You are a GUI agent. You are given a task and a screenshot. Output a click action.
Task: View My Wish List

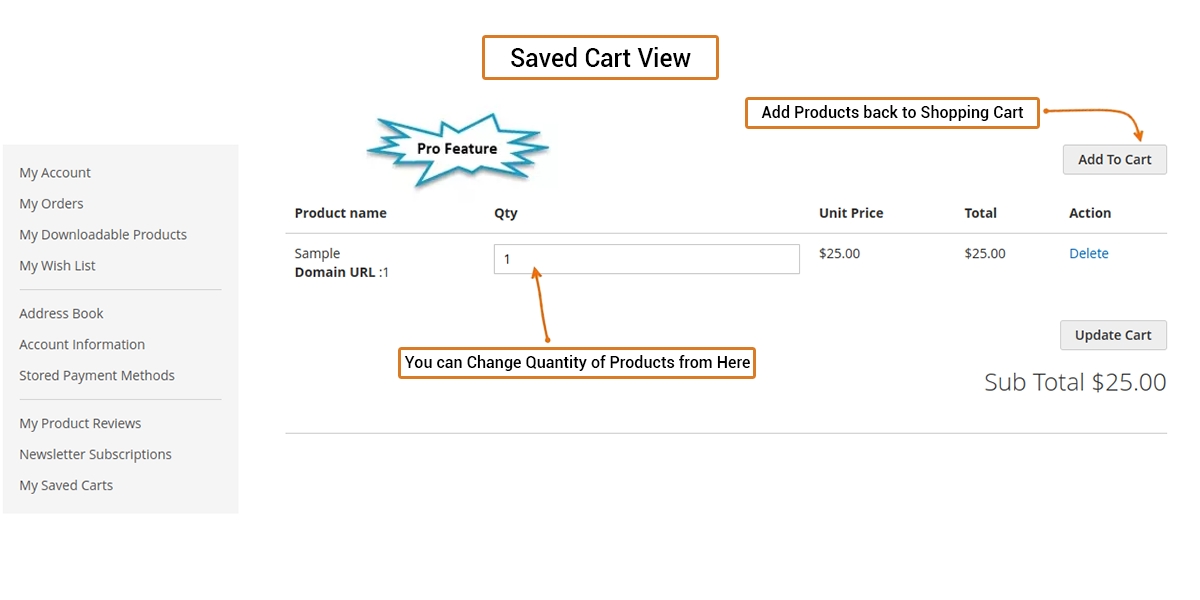click(x=57, y=266)
